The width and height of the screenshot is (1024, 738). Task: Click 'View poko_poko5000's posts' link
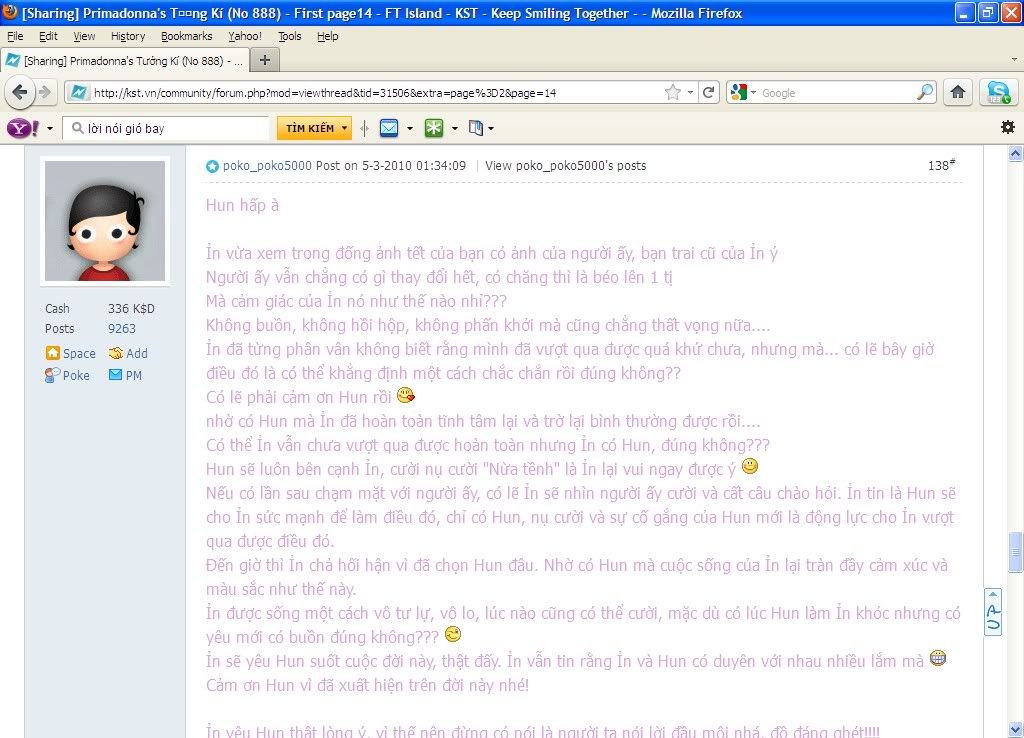click(x=566, y=166)
